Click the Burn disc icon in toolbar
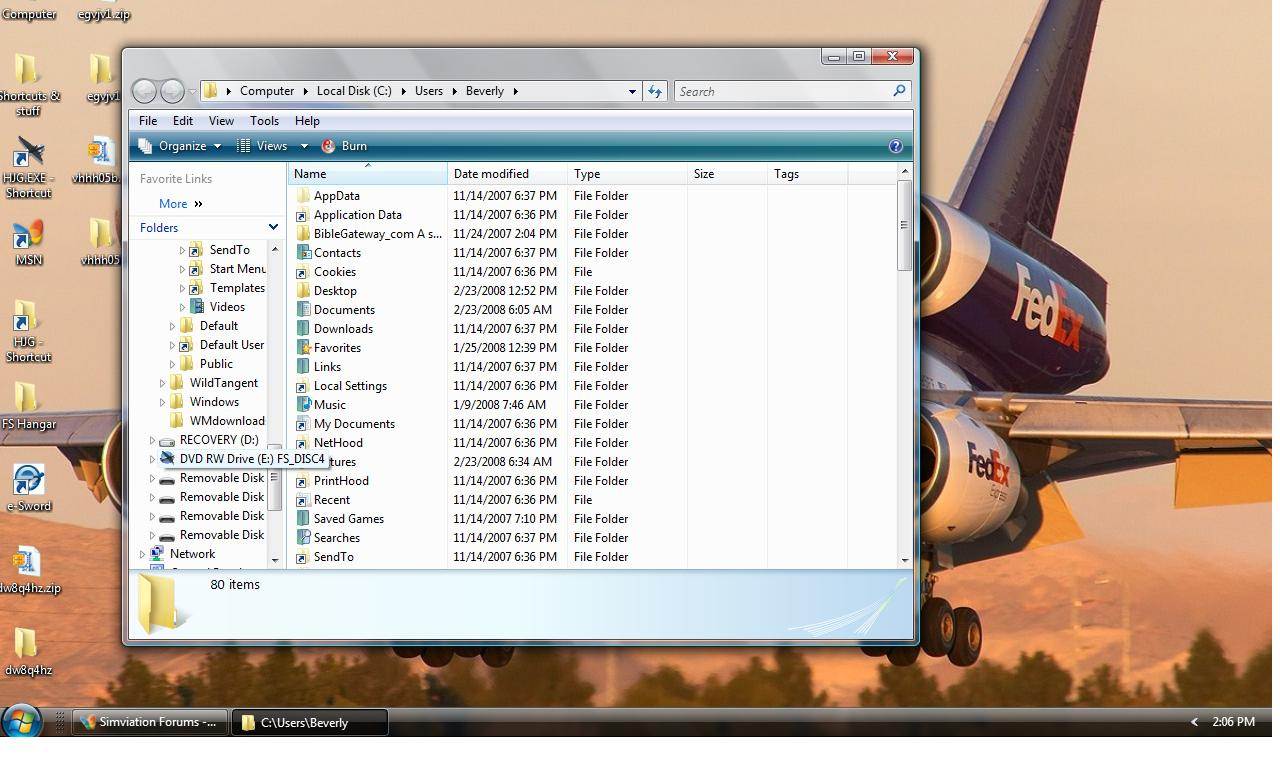This screenshot has height=768, width=1280. pyautogui.click(x=328, y=146)
